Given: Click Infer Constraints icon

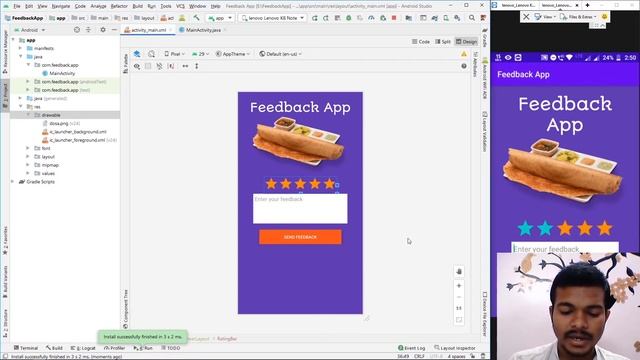Looking at the screenshot, I should click(171, 66).
